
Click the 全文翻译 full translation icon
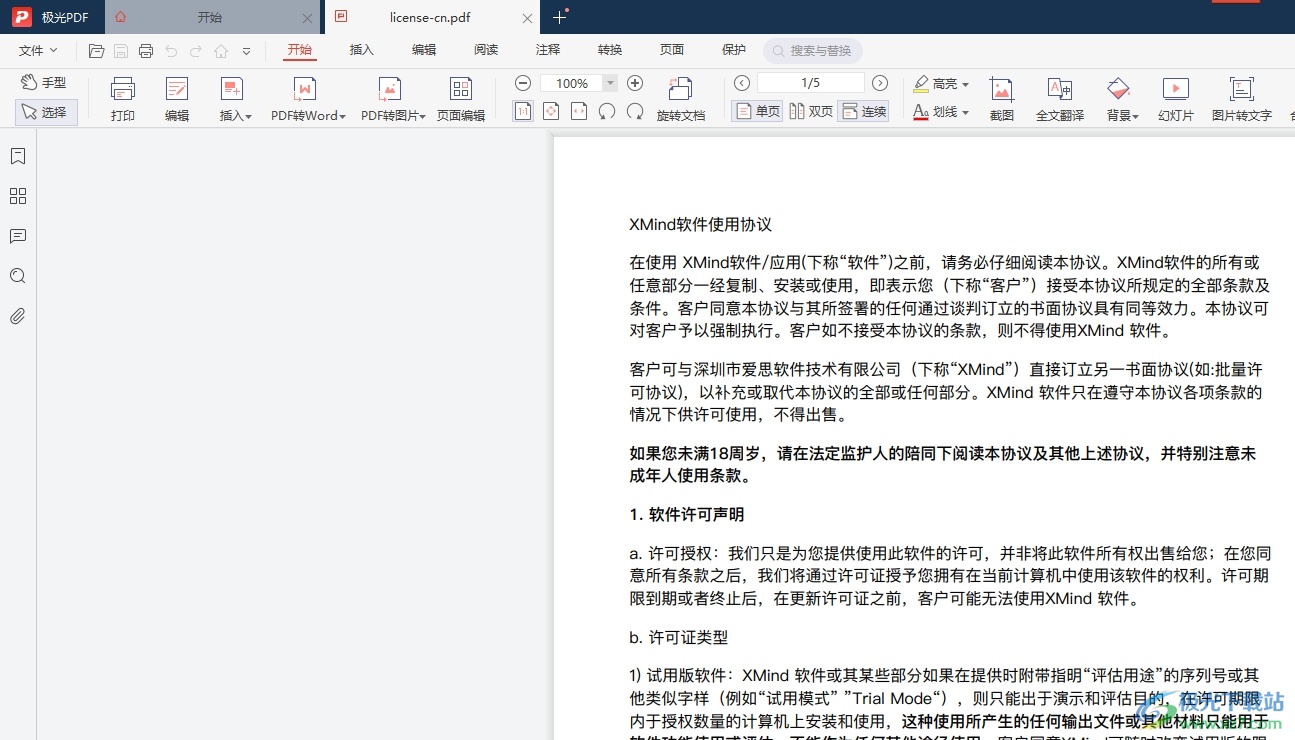1060,99
